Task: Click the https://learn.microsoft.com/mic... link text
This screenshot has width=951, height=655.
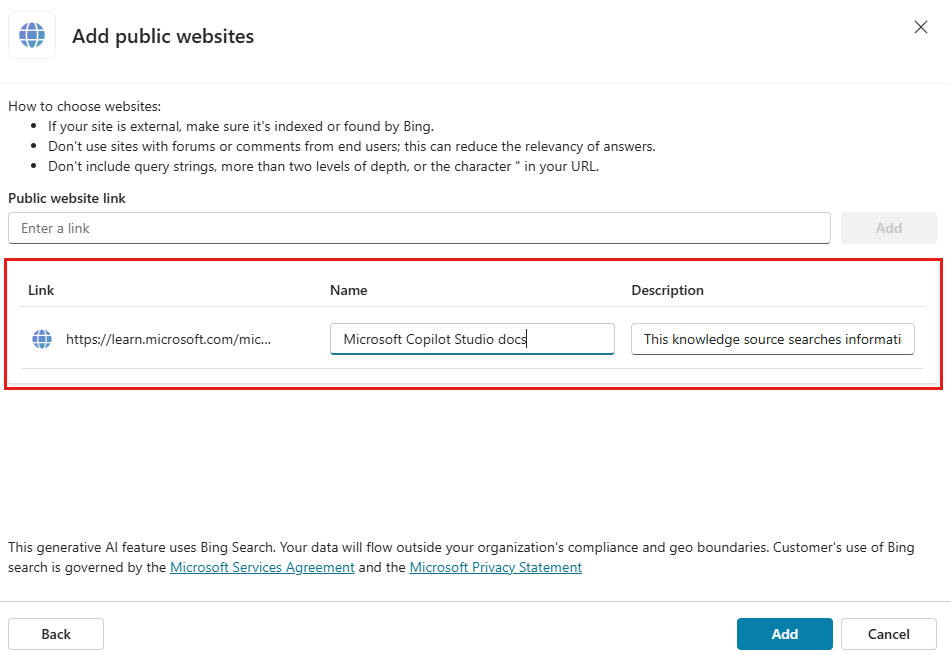Action: [169, 339]
